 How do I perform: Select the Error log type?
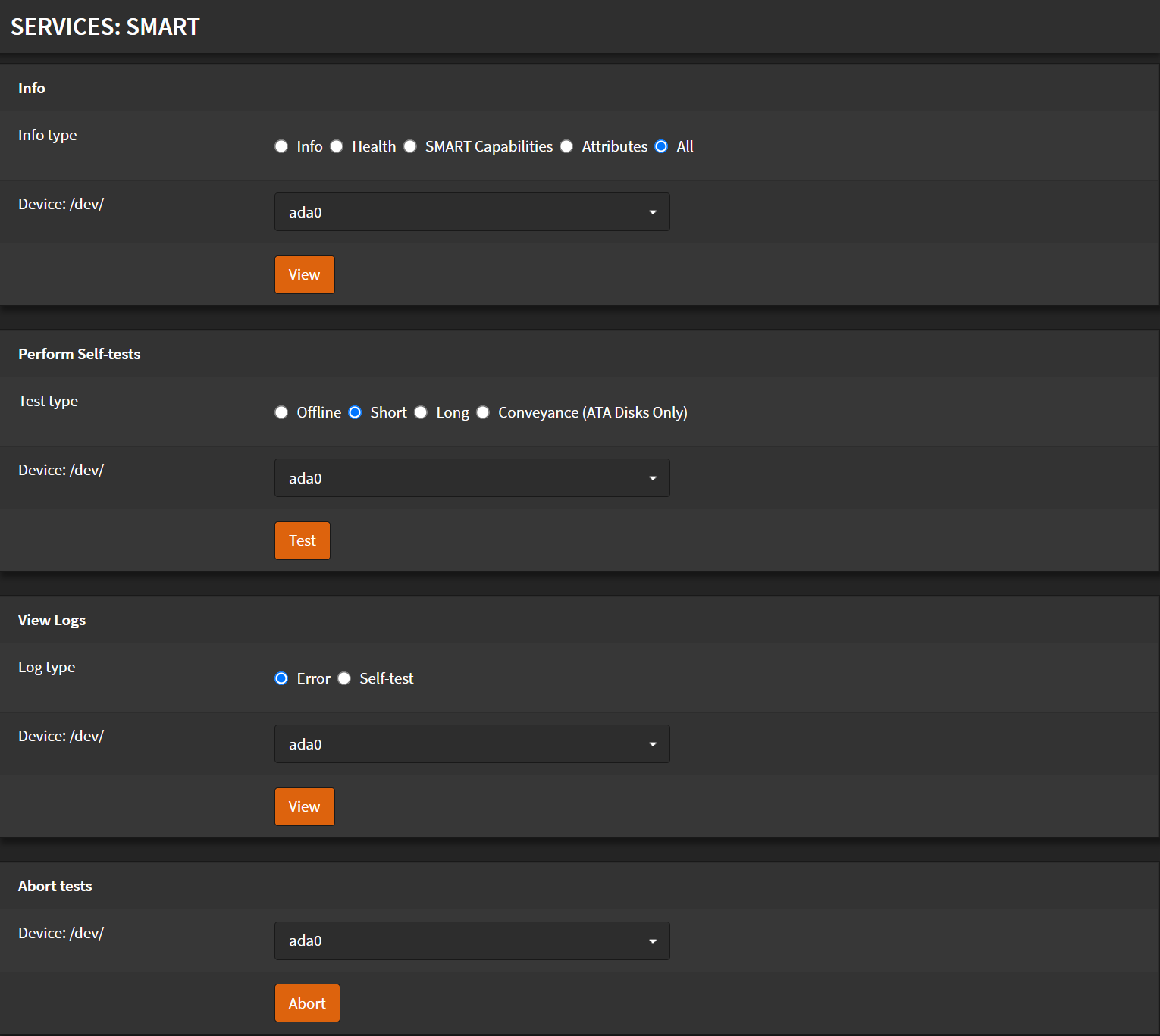click(x=281, y=678)
